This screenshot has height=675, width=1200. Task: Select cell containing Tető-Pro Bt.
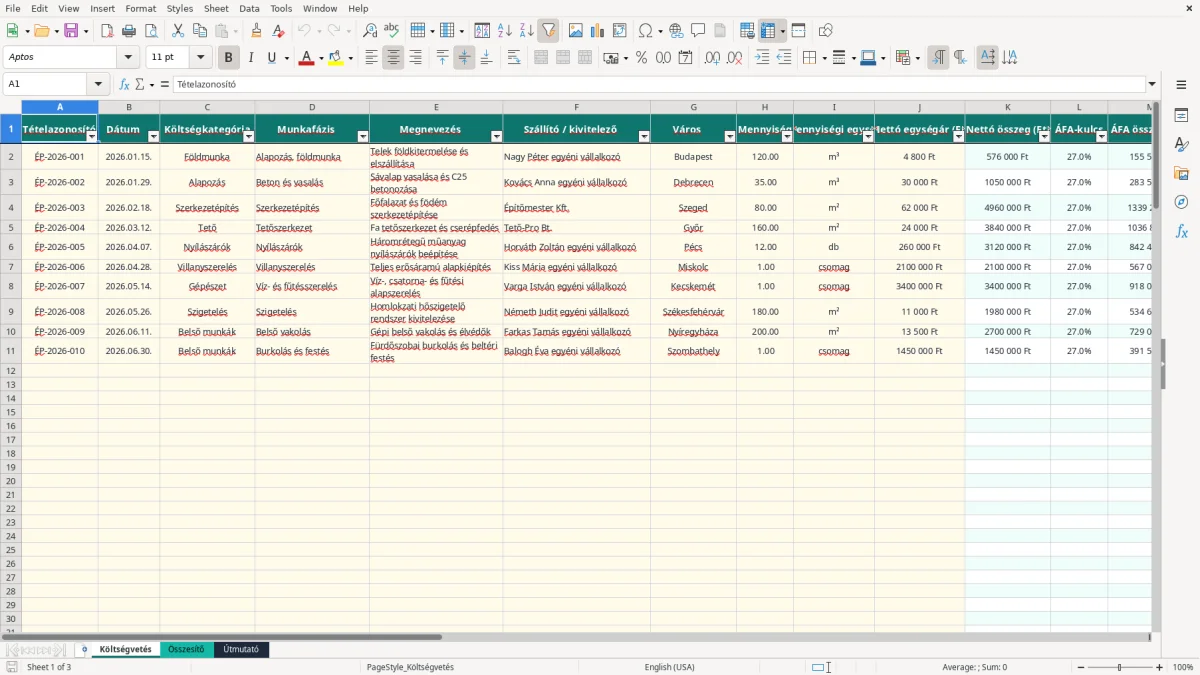click(x=576, y=228)
